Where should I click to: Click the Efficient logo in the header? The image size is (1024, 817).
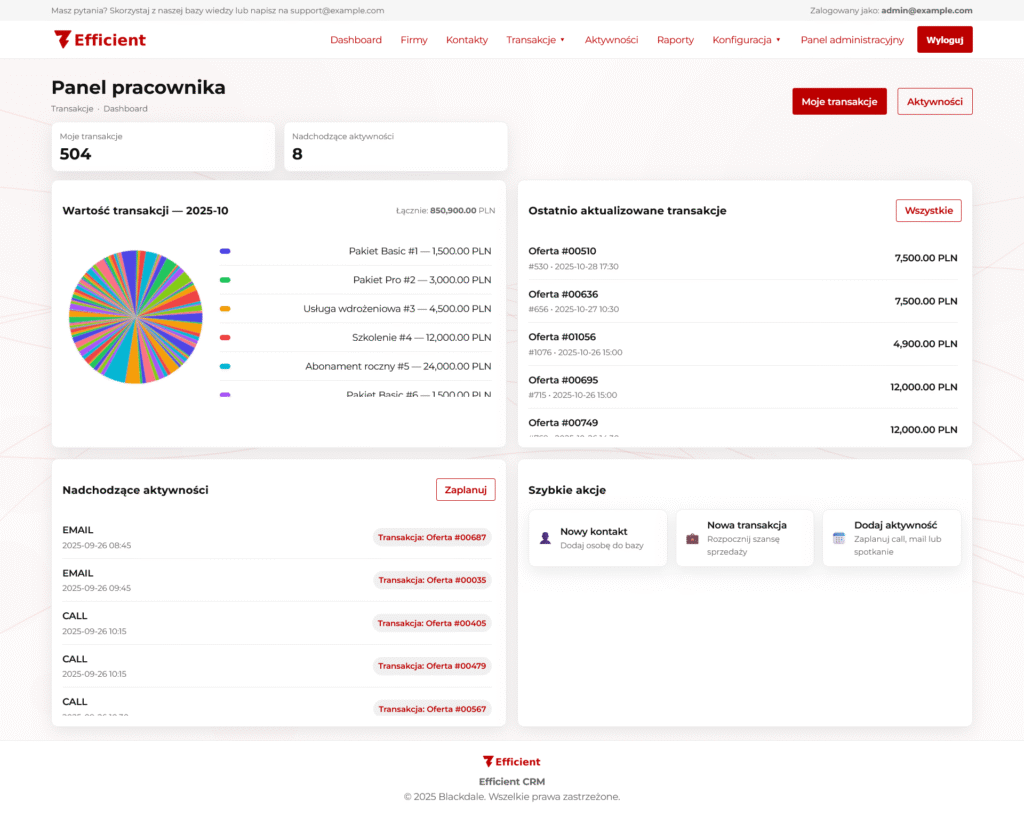click(100, 40)
